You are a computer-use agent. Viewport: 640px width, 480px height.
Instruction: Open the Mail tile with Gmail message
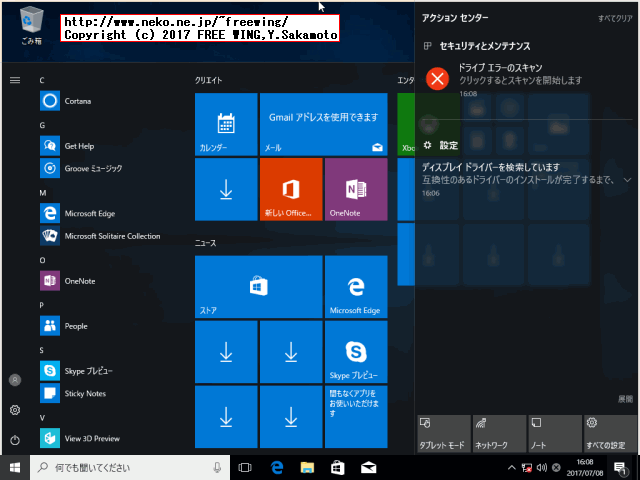[324, 124]
